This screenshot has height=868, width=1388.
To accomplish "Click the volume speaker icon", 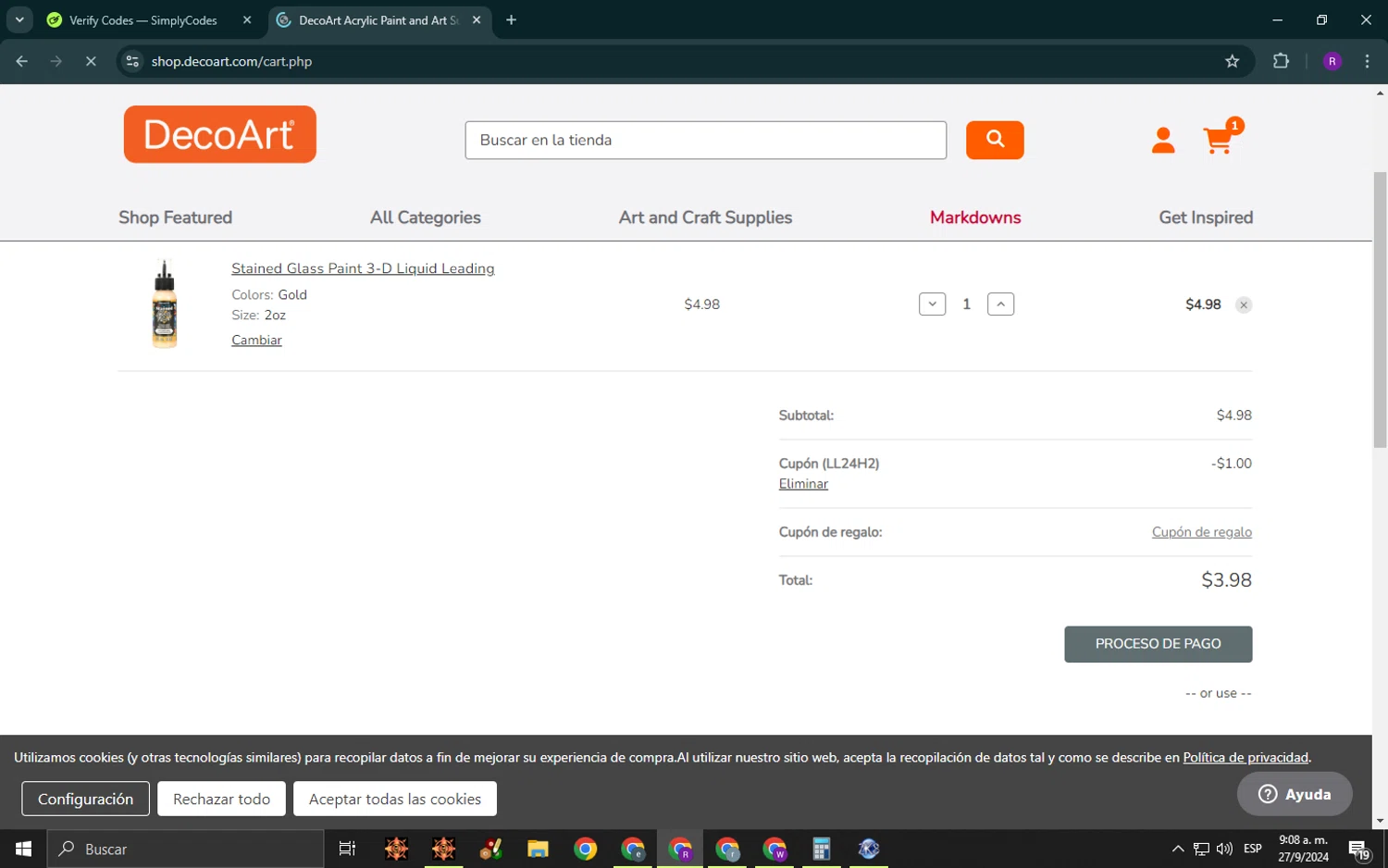I will click(x=1224, y=849).
